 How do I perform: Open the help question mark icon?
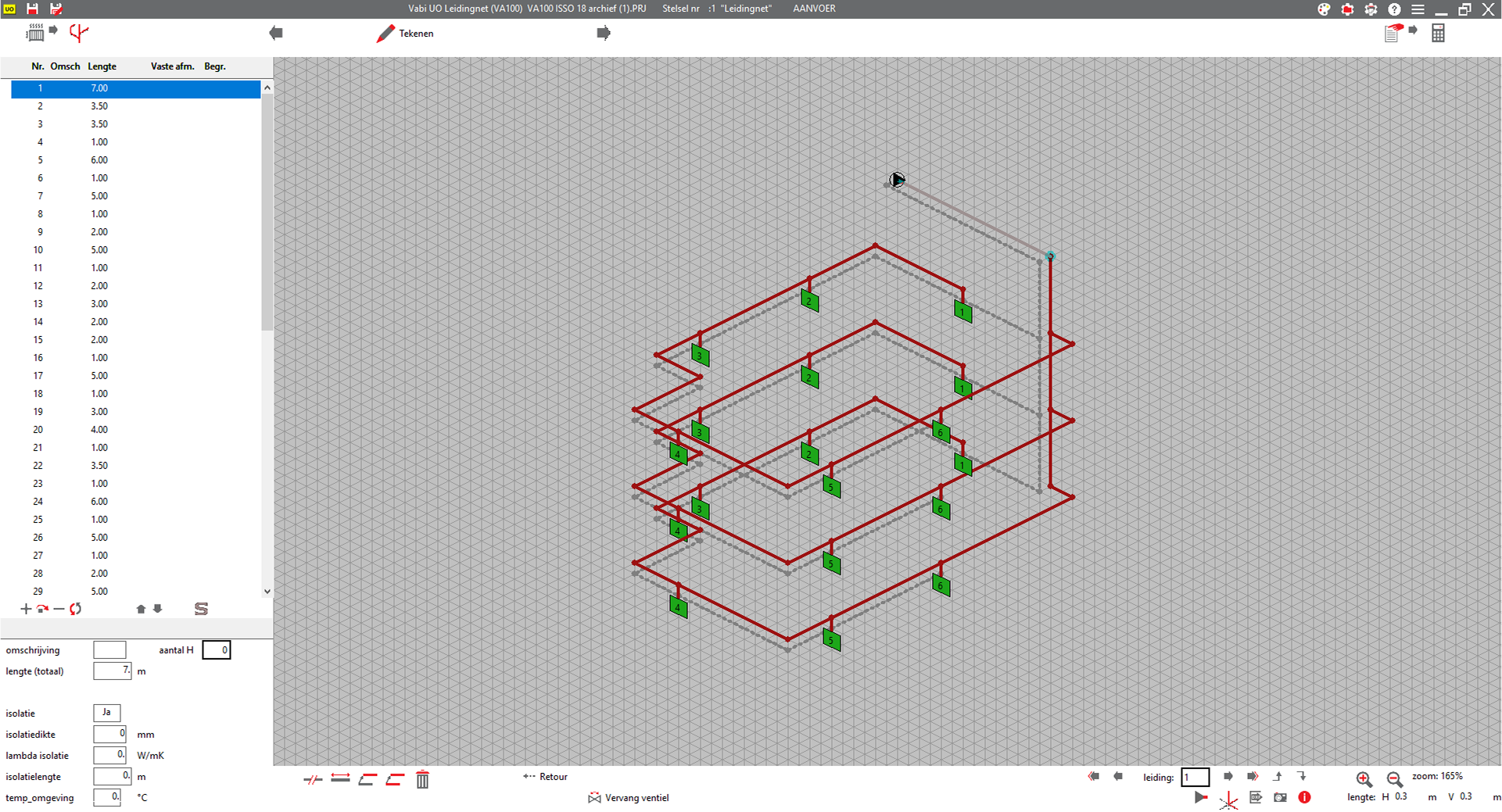click(x=1394, y=9)
